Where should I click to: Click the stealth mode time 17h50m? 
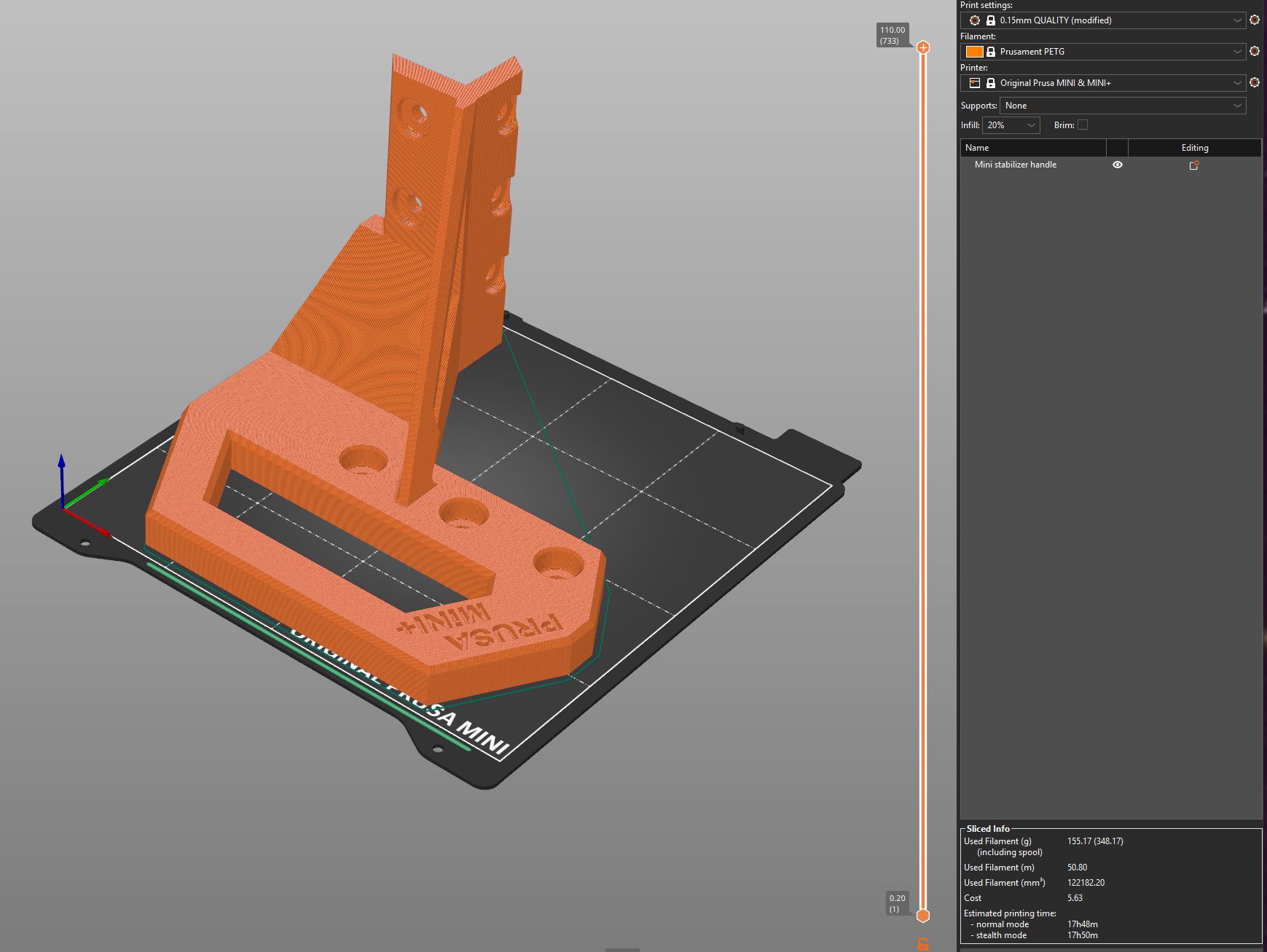click(1082, 935)
